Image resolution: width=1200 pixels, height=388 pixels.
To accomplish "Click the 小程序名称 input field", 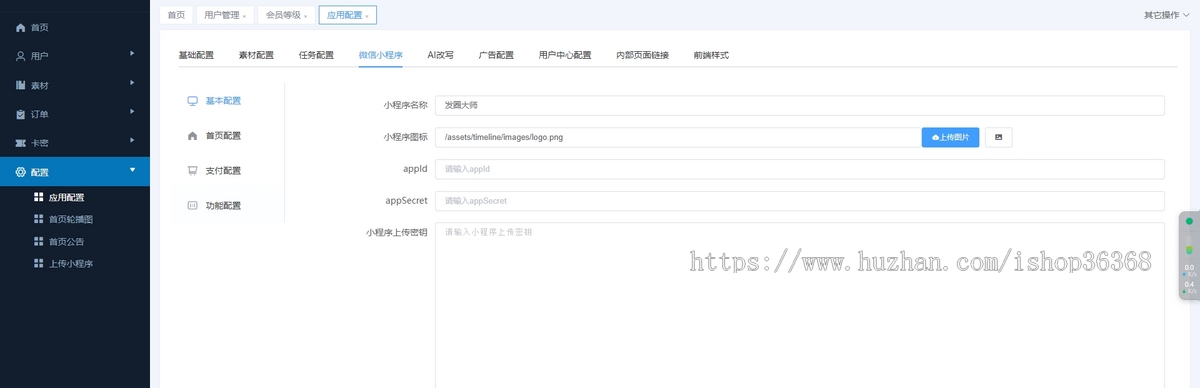I will point(800,105).
